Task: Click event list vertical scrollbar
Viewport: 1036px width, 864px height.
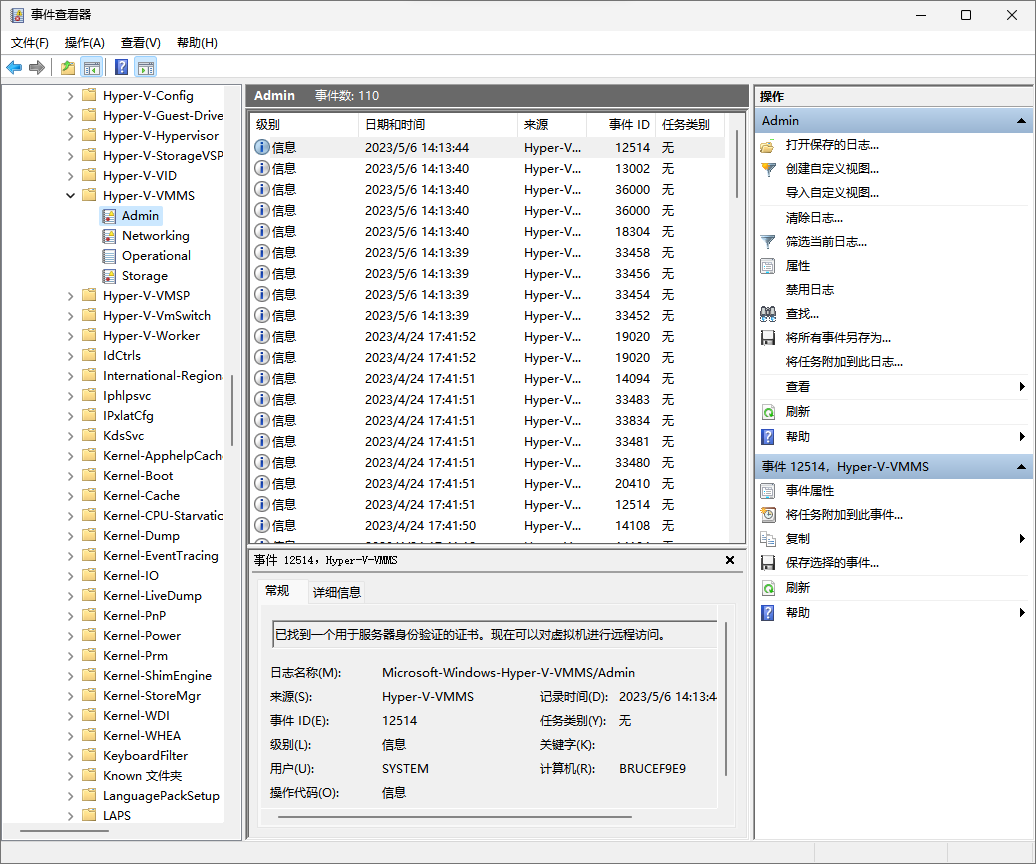Action: pos(737,165)
